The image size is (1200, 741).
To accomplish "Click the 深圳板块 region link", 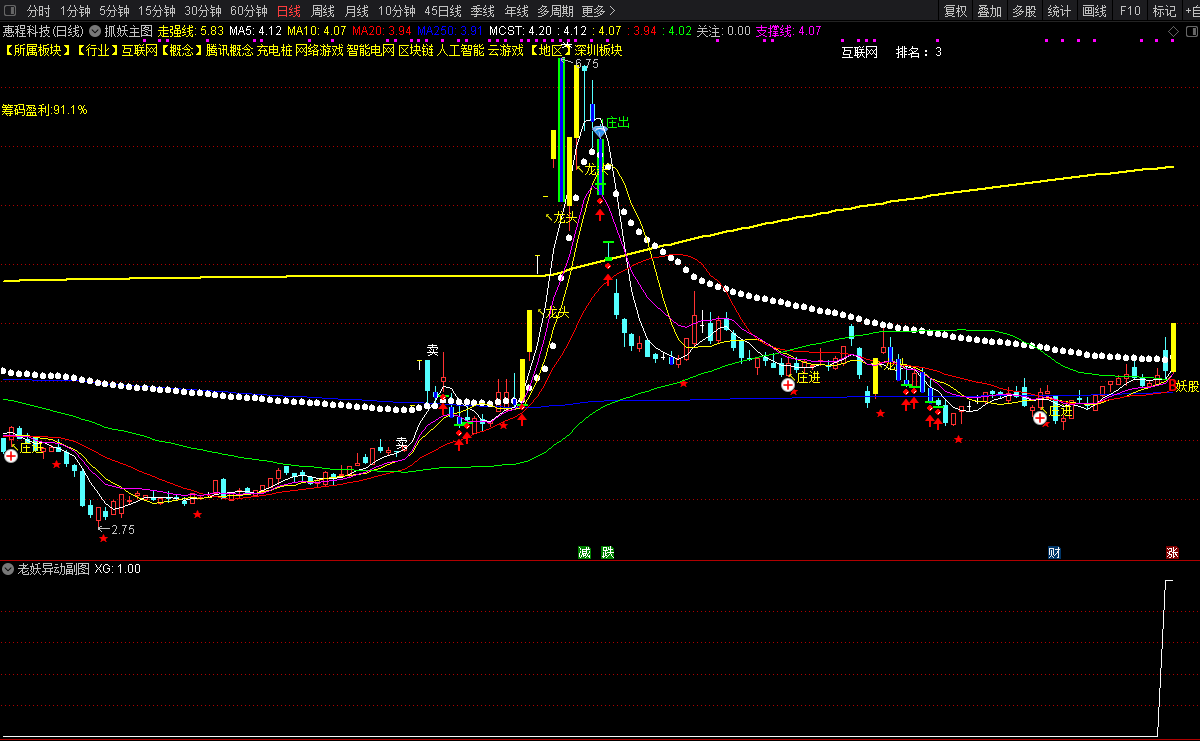I will 598,50.
